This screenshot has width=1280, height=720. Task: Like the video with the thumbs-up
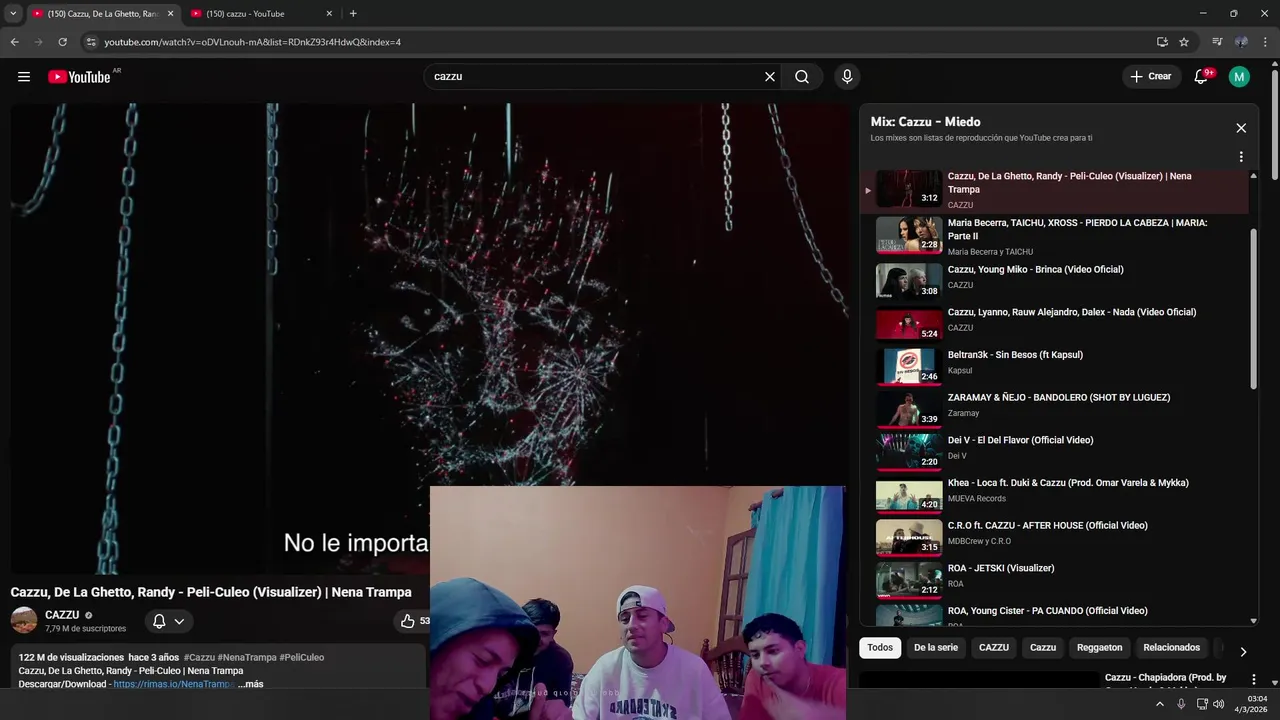[x=408, y=621]
